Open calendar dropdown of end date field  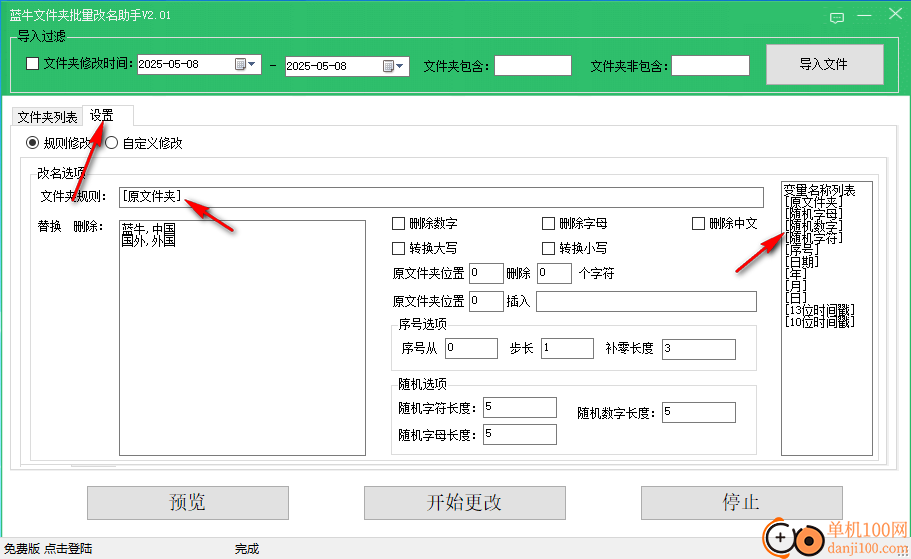(x=393, y=66)
